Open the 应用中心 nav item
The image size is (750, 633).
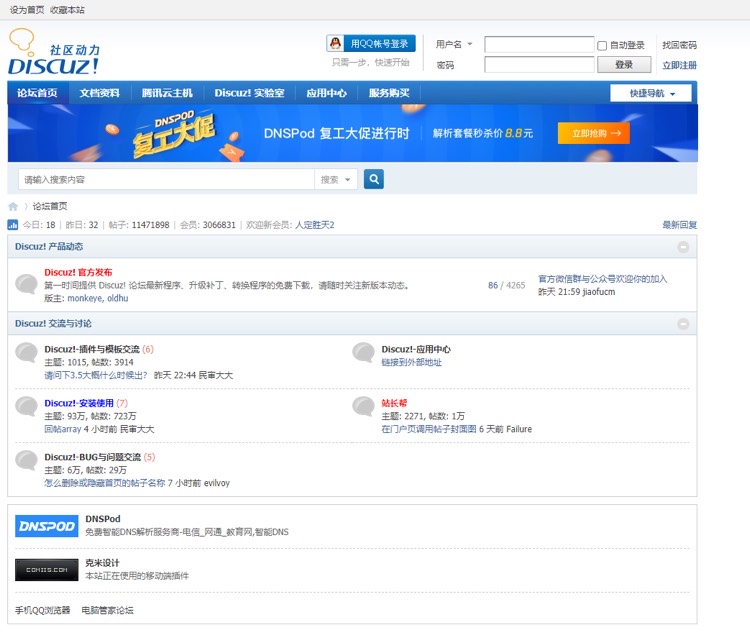click(326, 93)
